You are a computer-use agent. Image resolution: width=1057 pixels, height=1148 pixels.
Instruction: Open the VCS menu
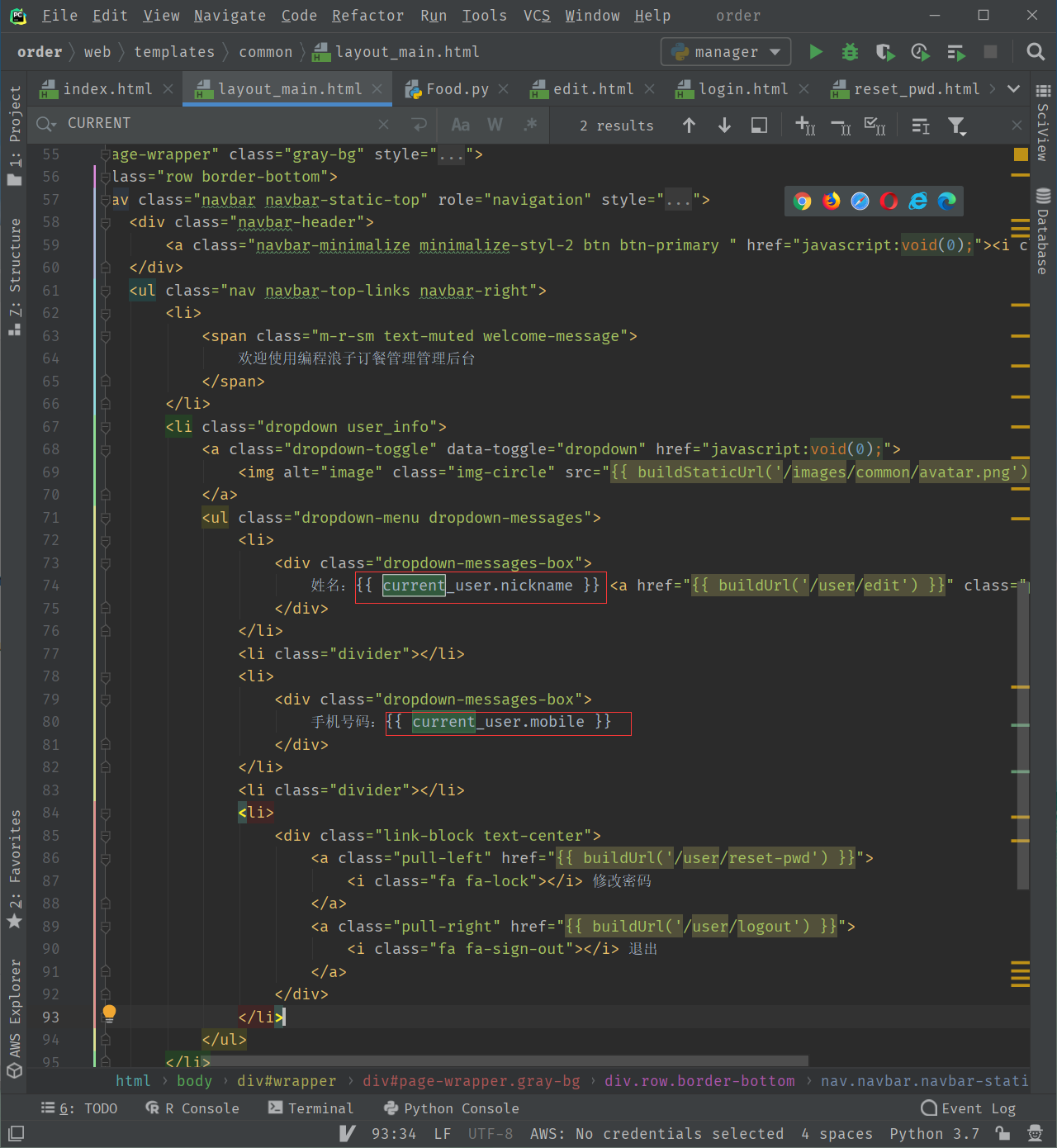click(537, 16)
